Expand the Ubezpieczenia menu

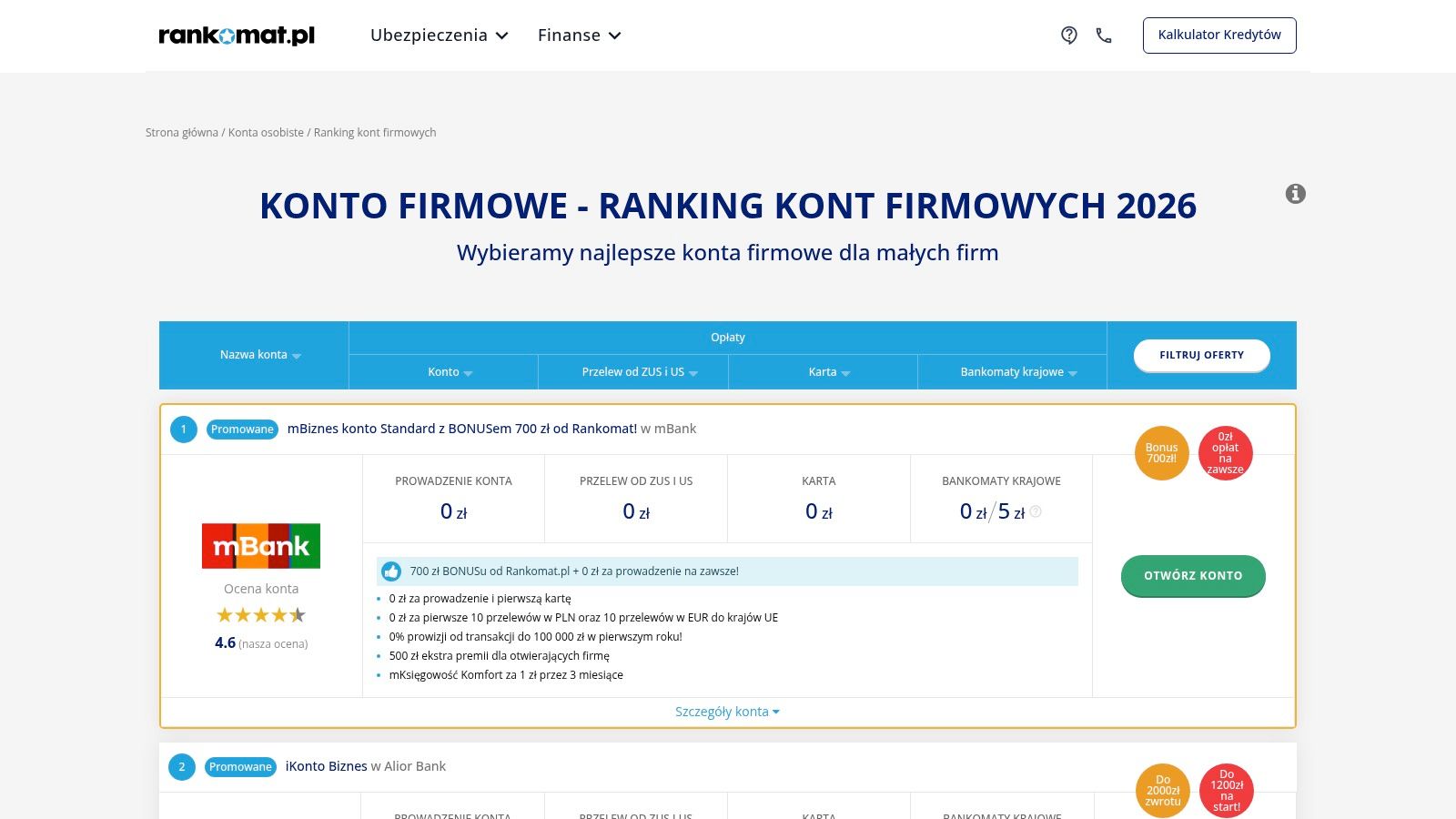439,35
